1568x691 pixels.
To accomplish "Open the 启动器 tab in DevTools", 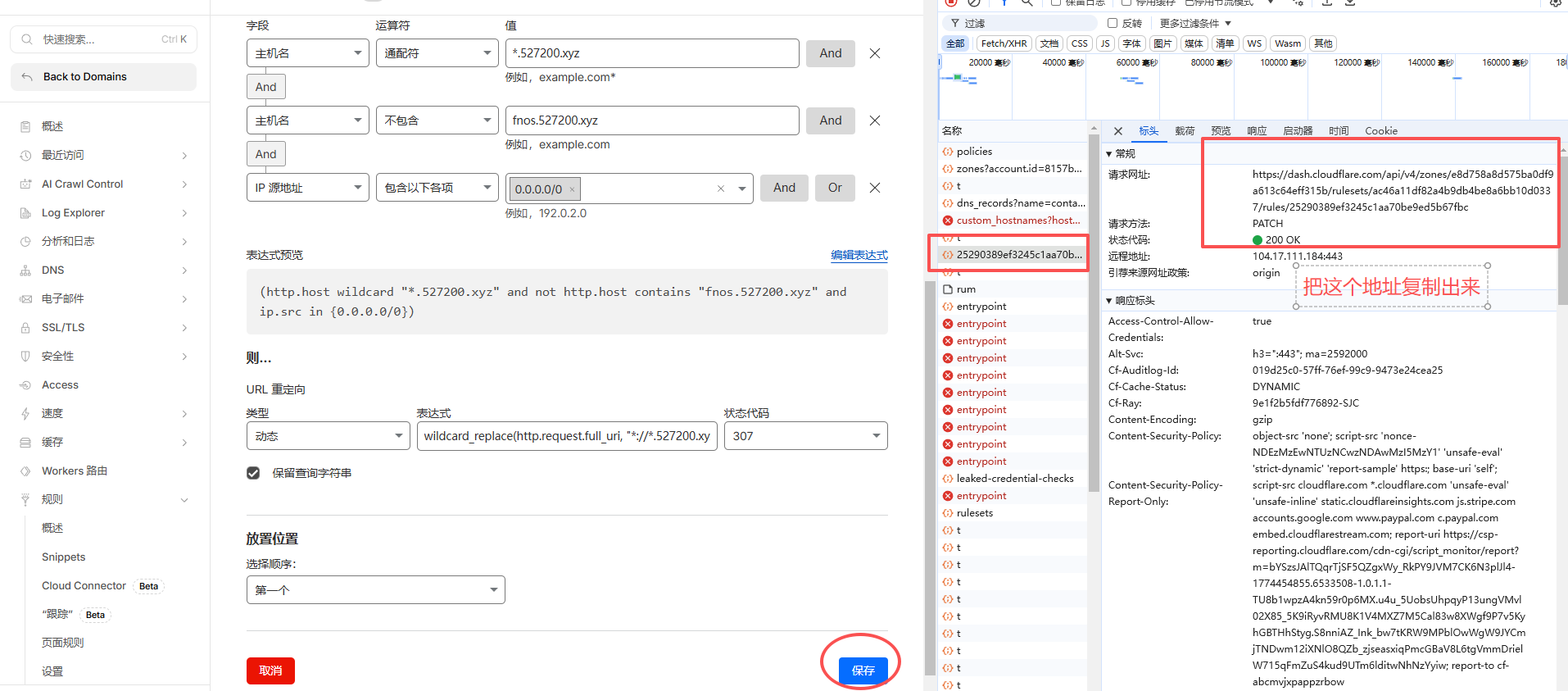I will (x=1298, y=131).
